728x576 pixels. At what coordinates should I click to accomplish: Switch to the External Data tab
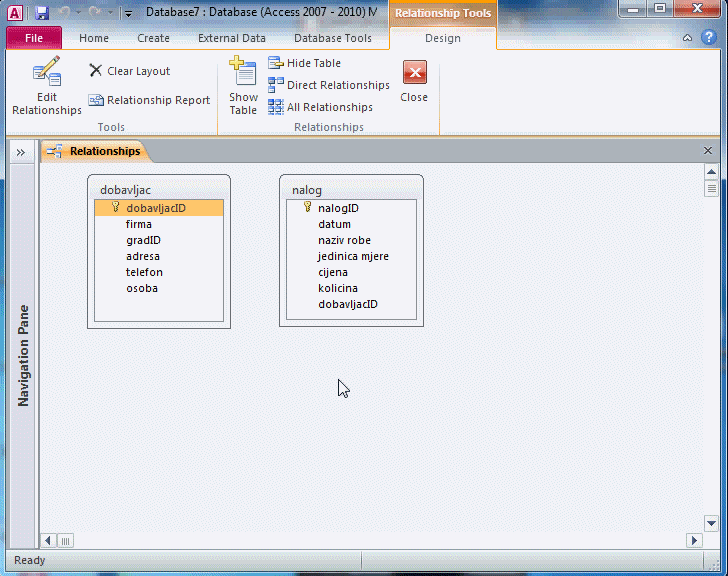pyautogui.click(x=232, y=38)
